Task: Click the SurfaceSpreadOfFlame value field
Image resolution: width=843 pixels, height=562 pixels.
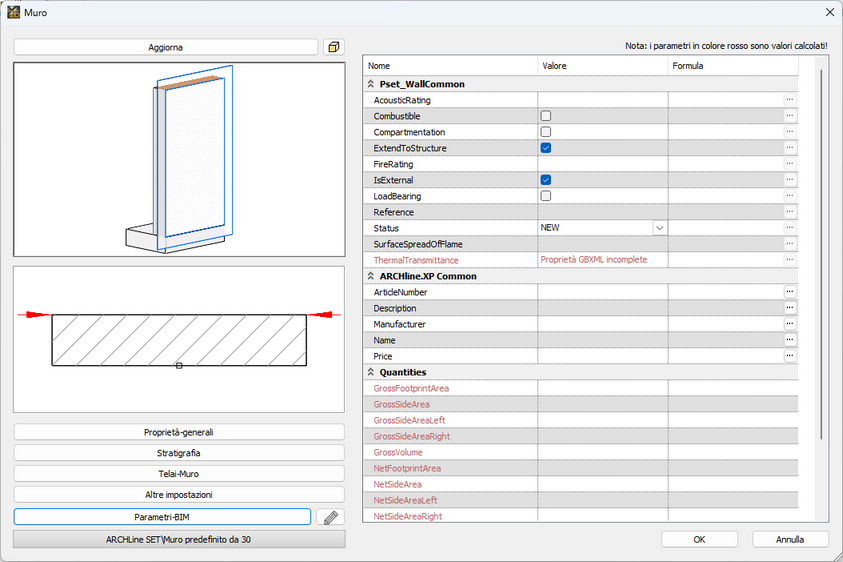Action: pos(603,244)
